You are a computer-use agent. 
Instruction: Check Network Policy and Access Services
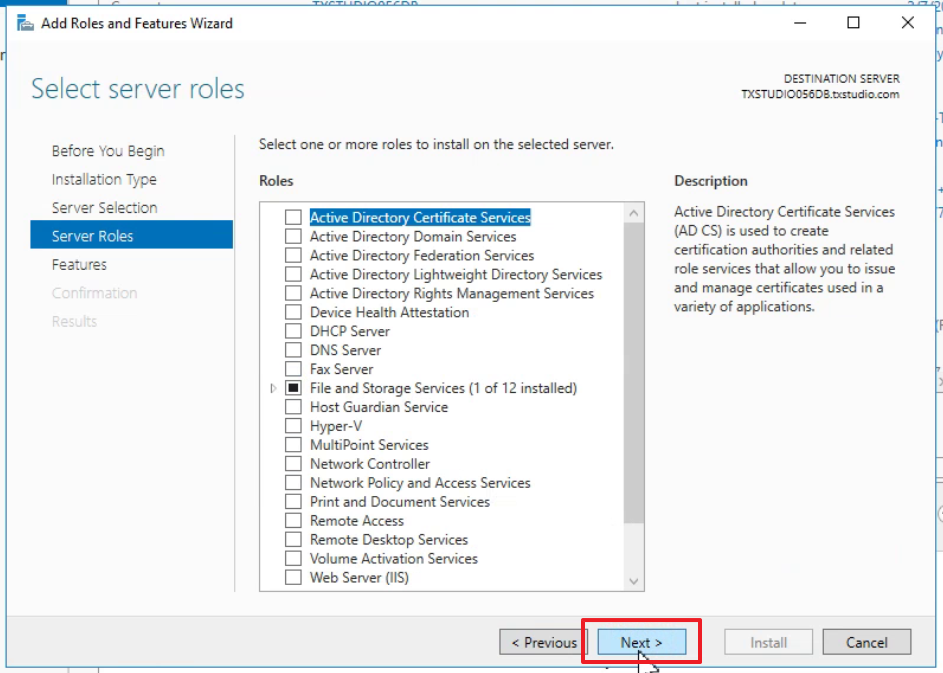pyautogui.click(x=293, y=482)
